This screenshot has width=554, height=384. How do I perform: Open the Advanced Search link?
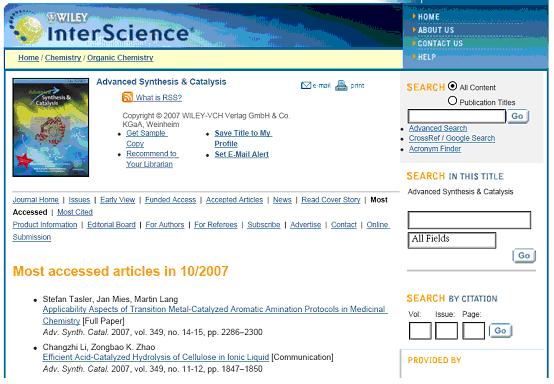(438, 128)
